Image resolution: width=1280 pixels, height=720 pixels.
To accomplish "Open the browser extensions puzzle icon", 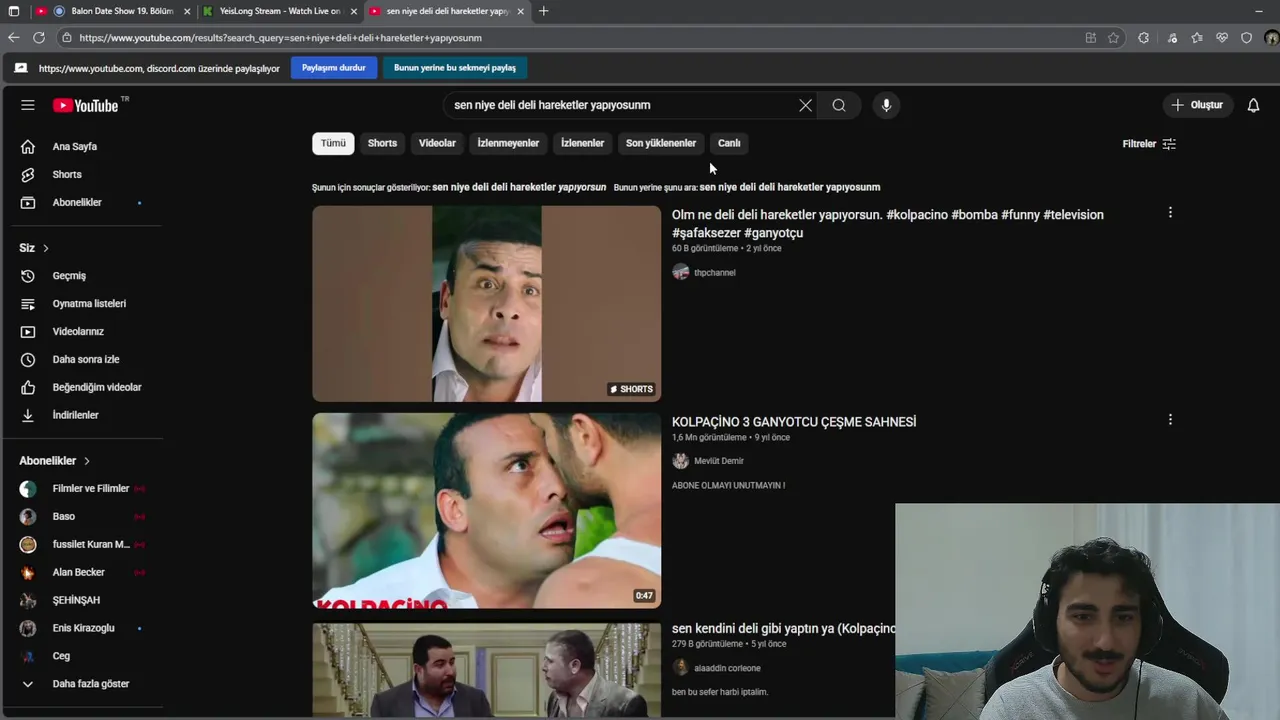I will pyautogui.click(x=1144, y=38).
